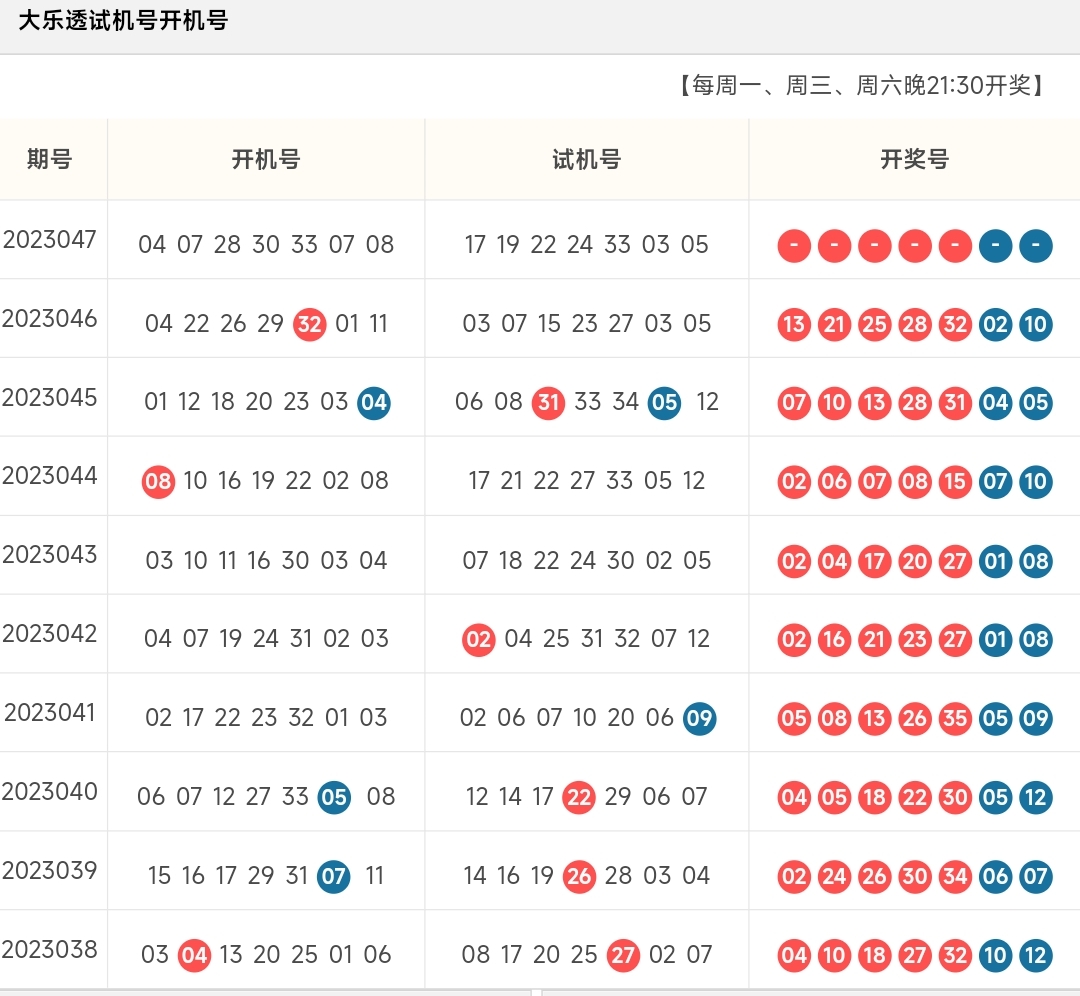Select issue number 2023047
The image size is (1080, 996).
click(50, 240)
